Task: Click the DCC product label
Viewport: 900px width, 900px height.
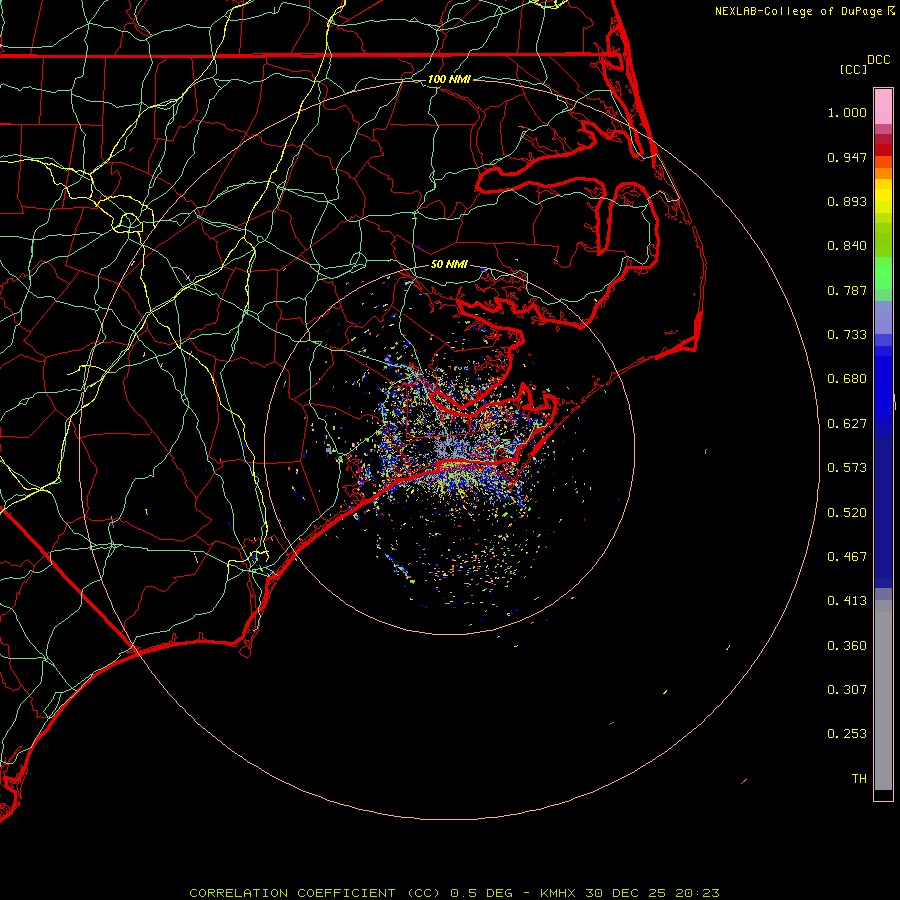Action: pyautogui.click(x=879, y=60)
